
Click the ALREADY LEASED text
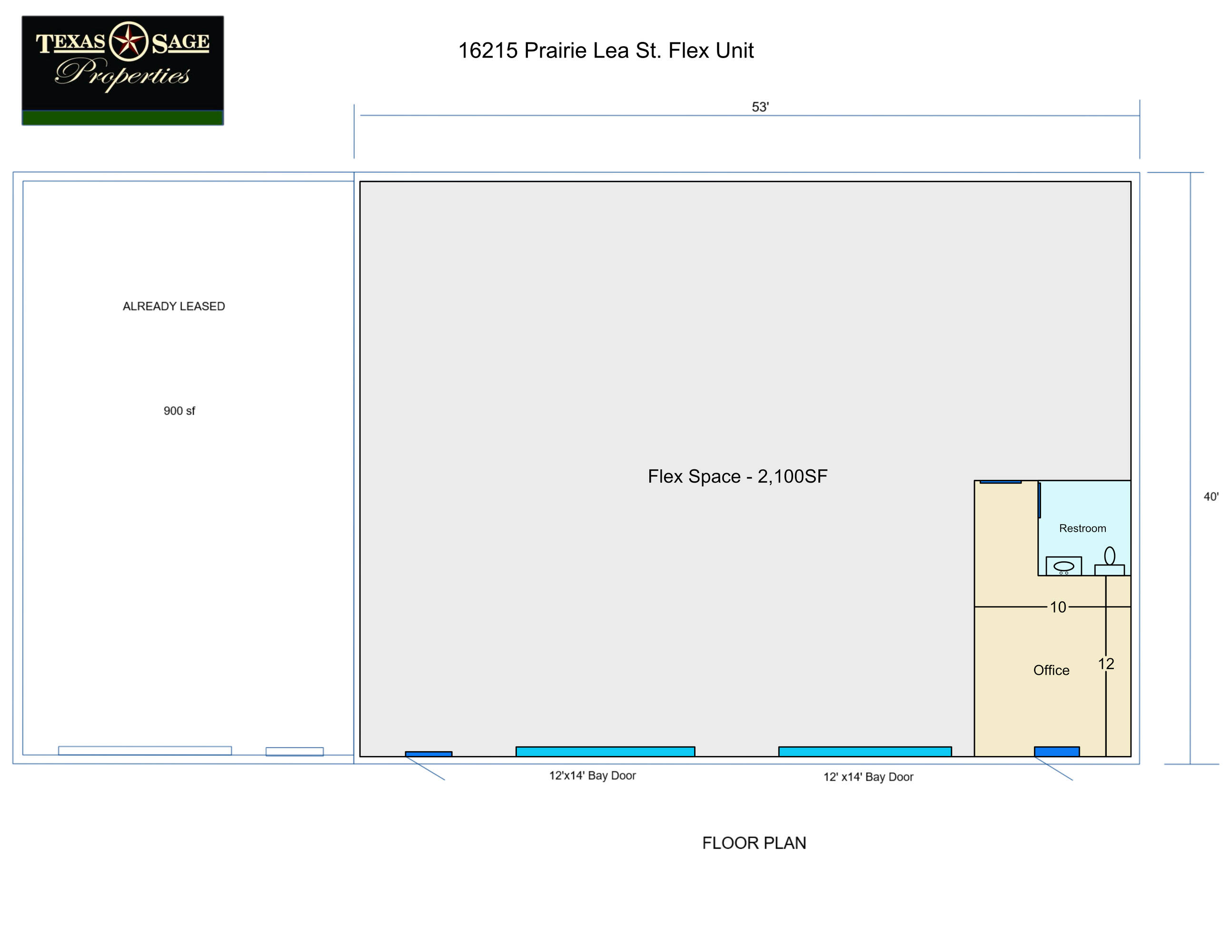[174, 306]
